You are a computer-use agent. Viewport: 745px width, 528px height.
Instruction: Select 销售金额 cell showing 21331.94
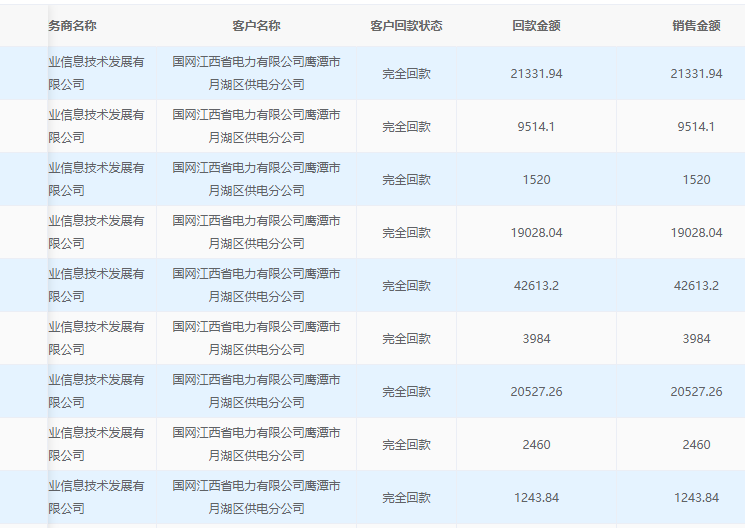[697, 74]
